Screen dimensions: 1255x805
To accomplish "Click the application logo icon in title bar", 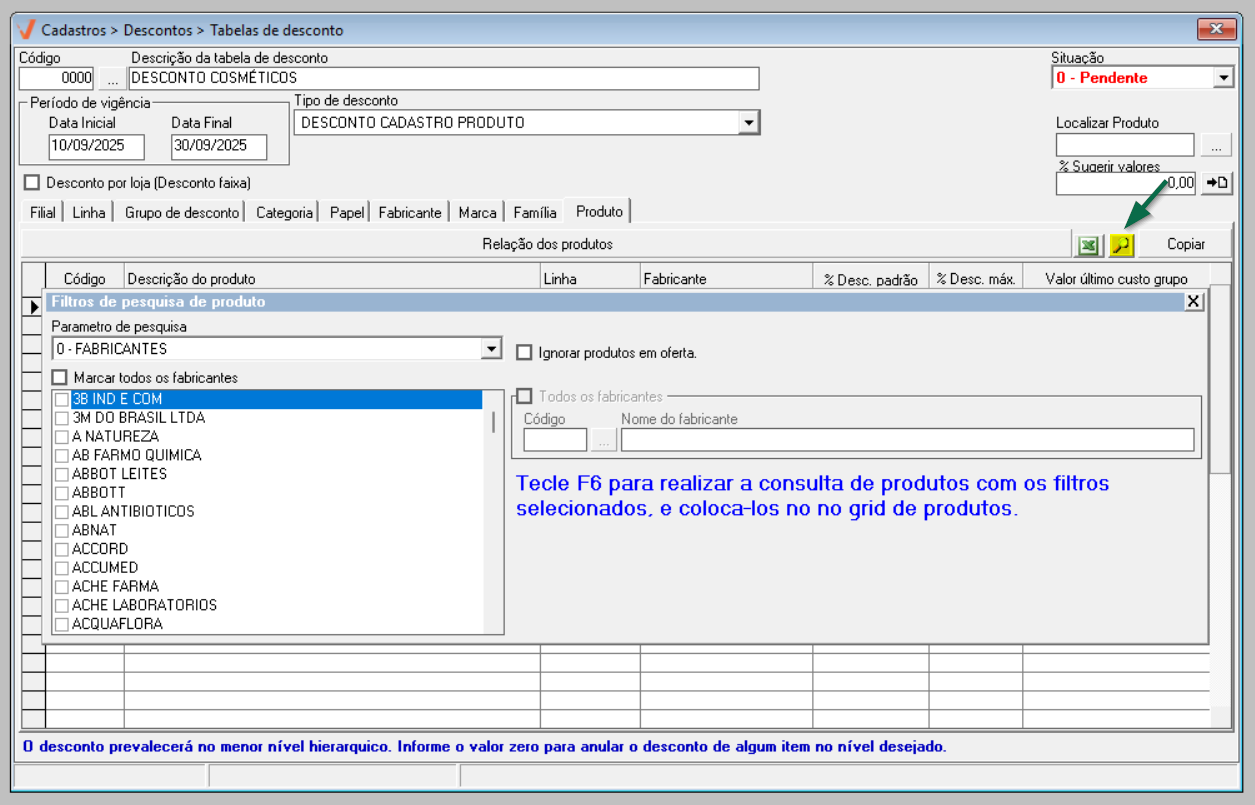I will coord(27,30).
